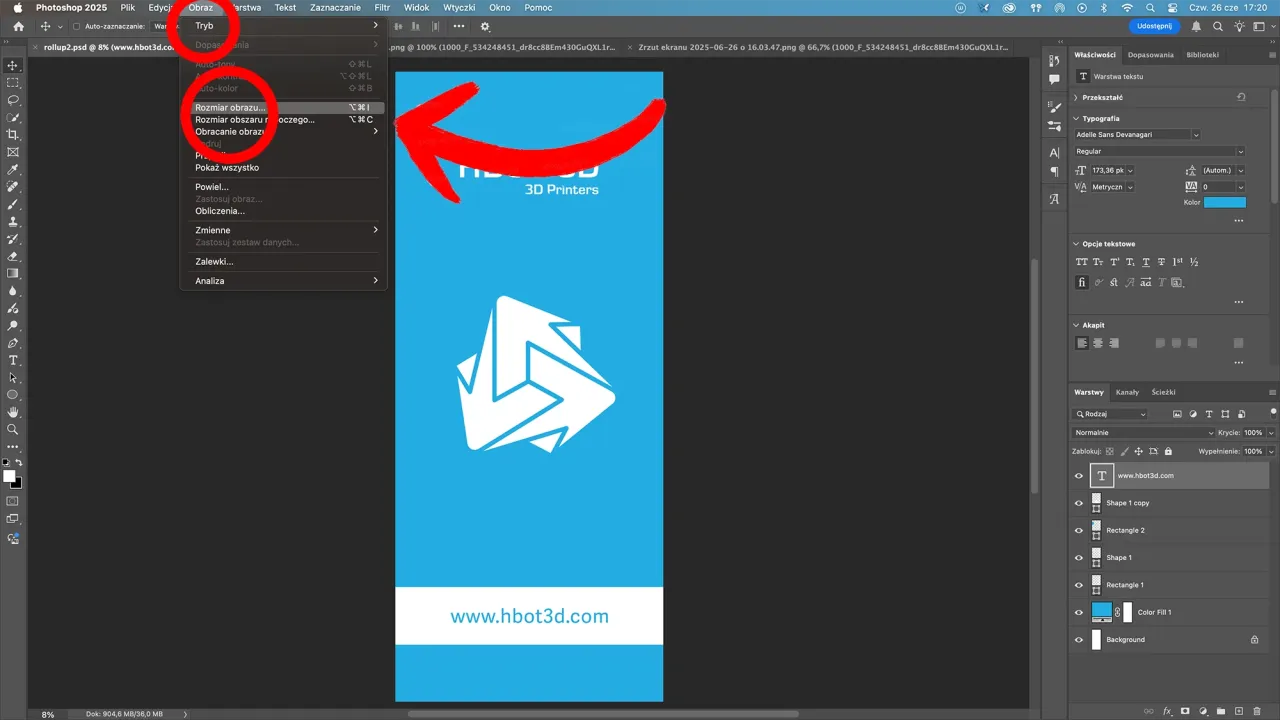Enable small caps in Opcje tekstowe
Image resolution: width=1280 pixels, height=720 pixels.
(1097, 261)
